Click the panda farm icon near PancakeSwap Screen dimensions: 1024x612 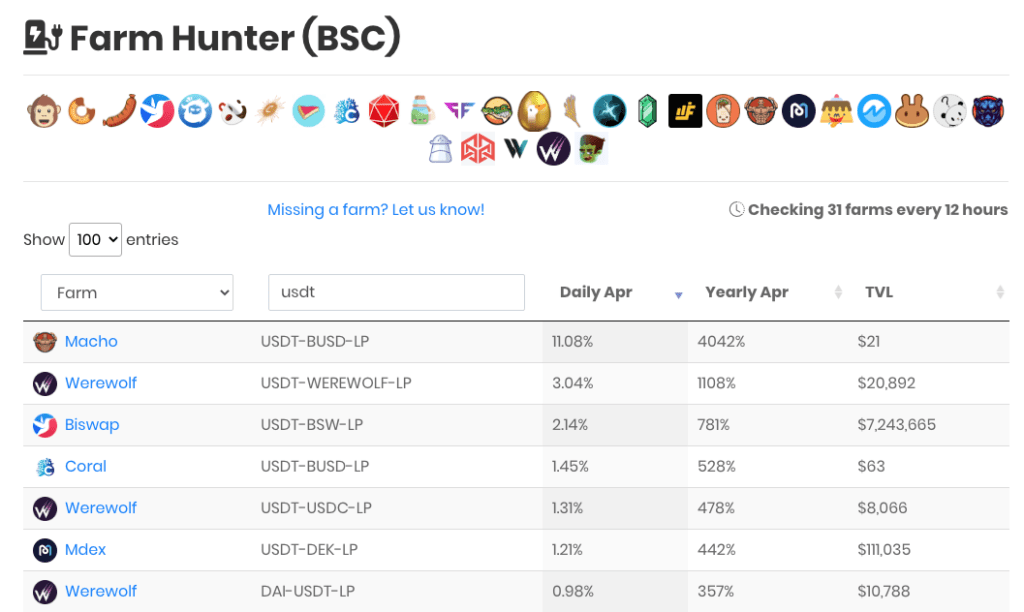(x=950, y=111)
